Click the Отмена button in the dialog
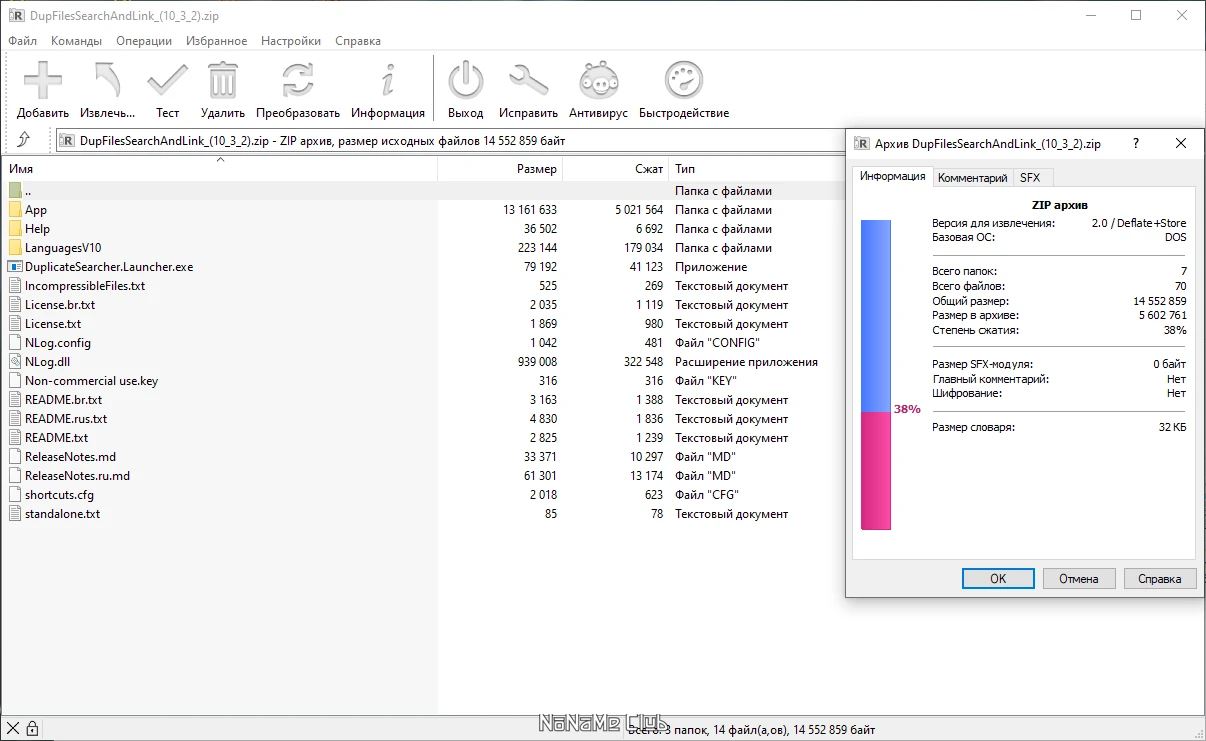Image resolution: width=1206 pixels, height=741 pixels. pyautogui.click(x=1079, y=578)
